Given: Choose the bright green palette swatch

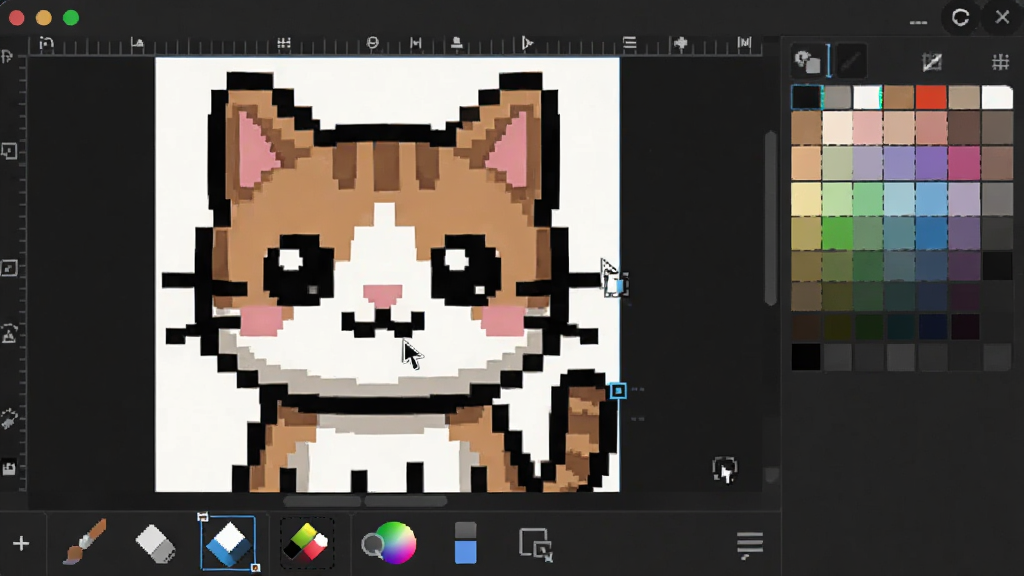Looking at the screenshot, I should [837, 233].
